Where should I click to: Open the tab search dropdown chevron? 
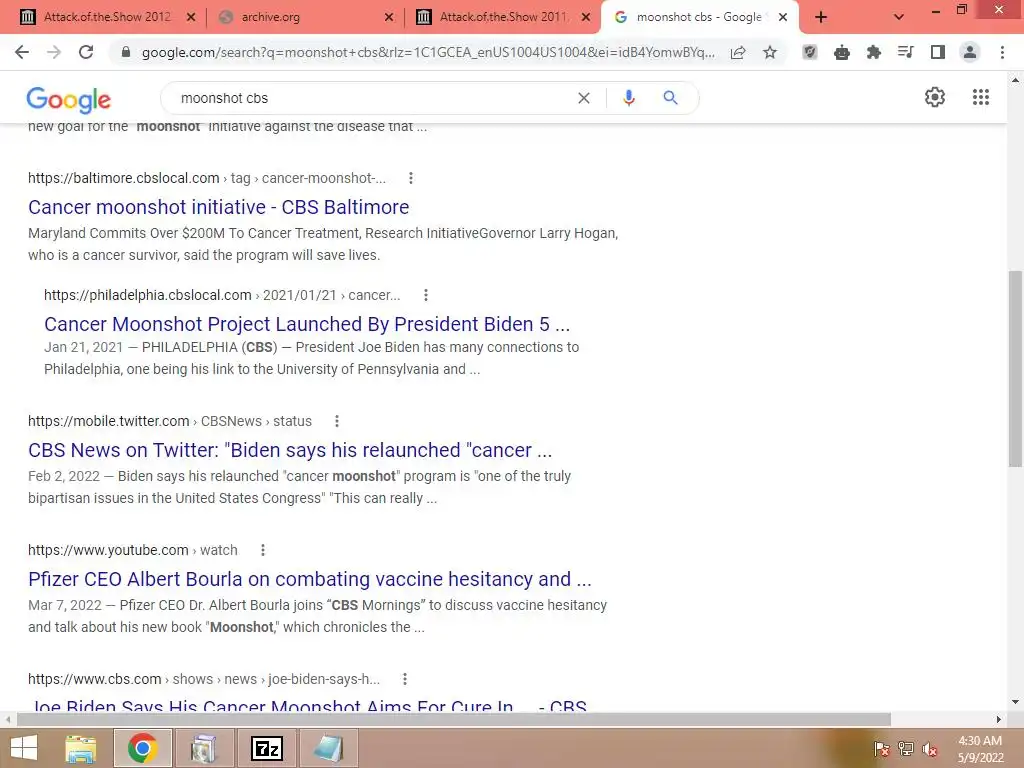click(x=899, y=18)
